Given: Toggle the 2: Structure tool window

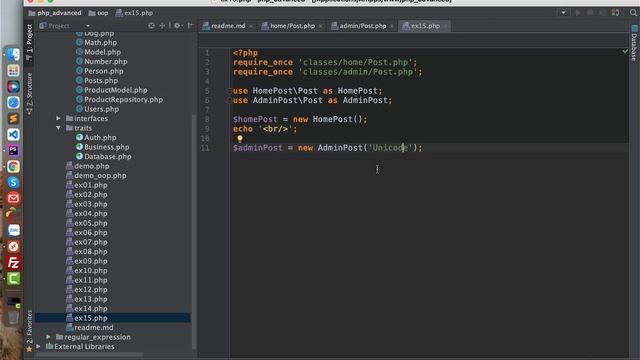Looking at the screenshot, I should pyautogui.click(x=29, y=94).
